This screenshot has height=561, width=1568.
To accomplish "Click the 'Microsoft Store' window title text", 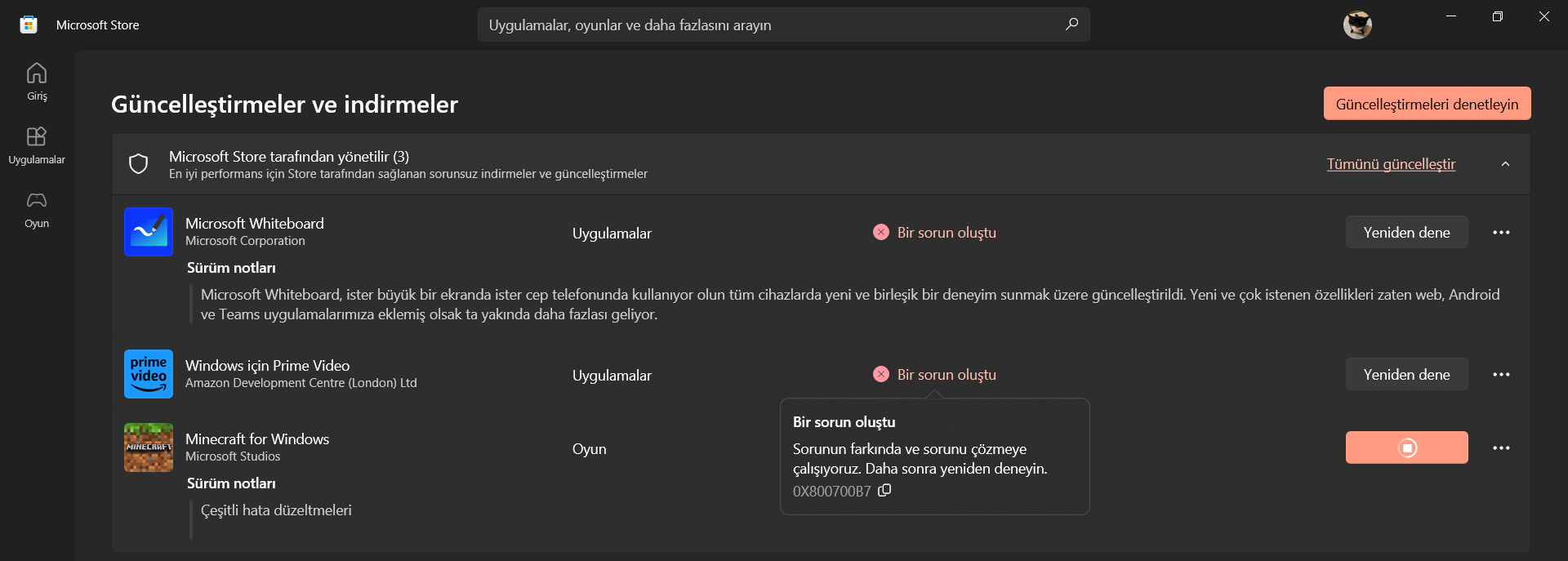I will pyautogui.click(x=97, y=25).
